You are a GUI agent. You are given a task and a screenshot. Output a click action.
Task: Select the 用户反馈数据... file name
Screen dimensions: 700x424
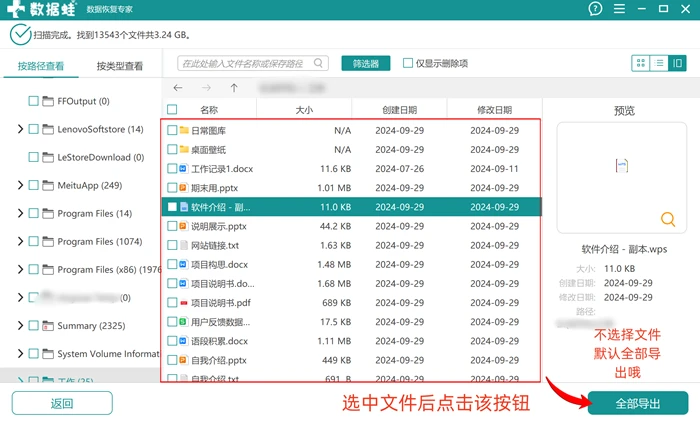[221, 322]
